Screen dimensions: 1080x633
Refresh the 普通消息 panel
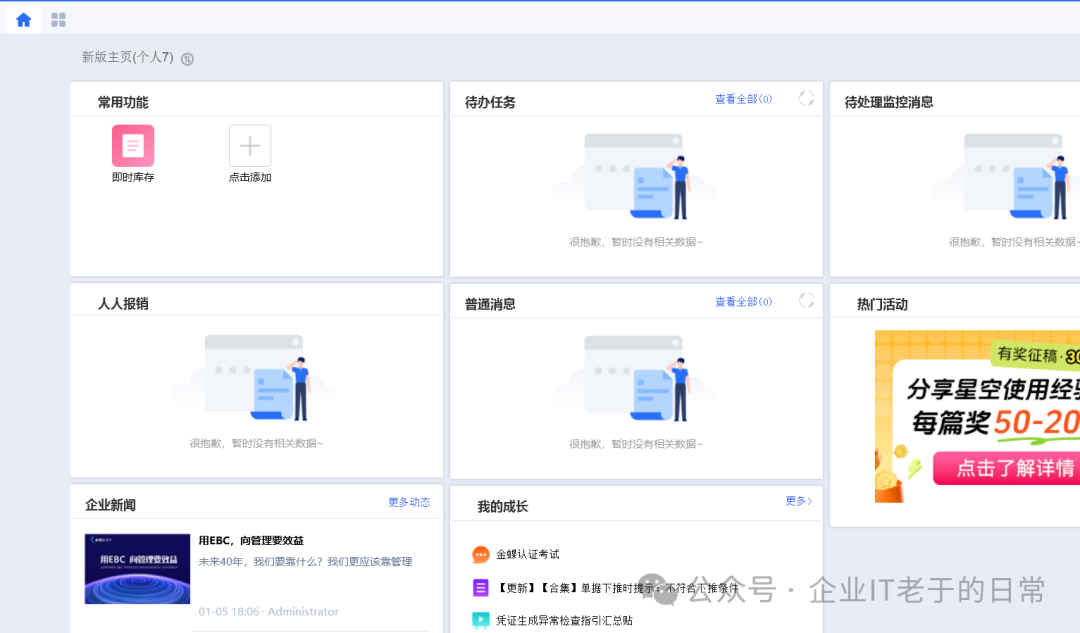807,301
